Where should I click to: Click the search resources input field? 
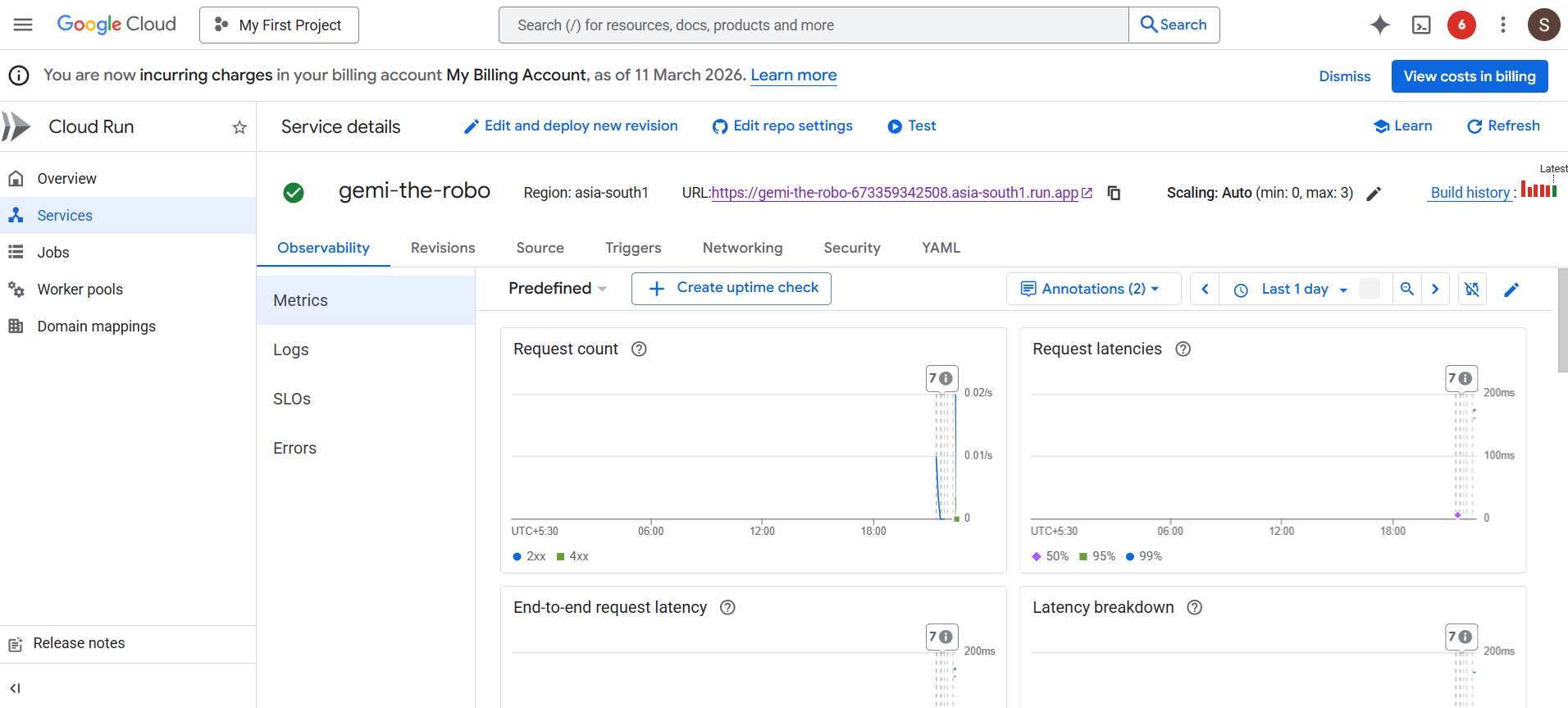pyautogui.click(x=814, y=25)
